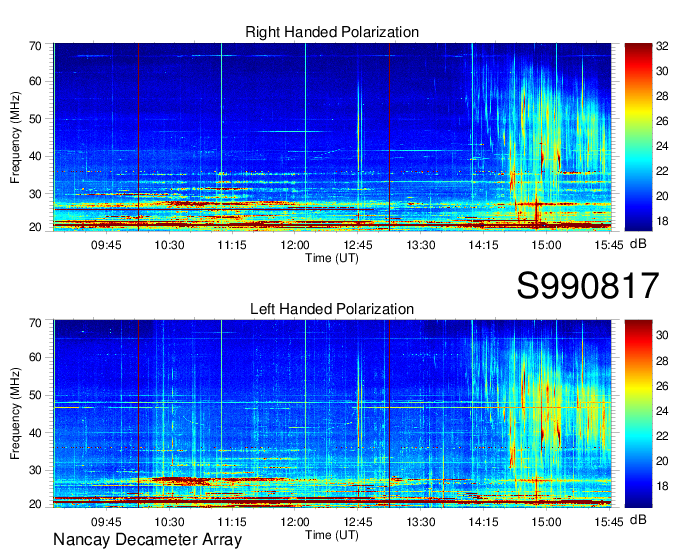
Task: Click 20 MHz tick on bottom plot
Action: pos(35,504)
